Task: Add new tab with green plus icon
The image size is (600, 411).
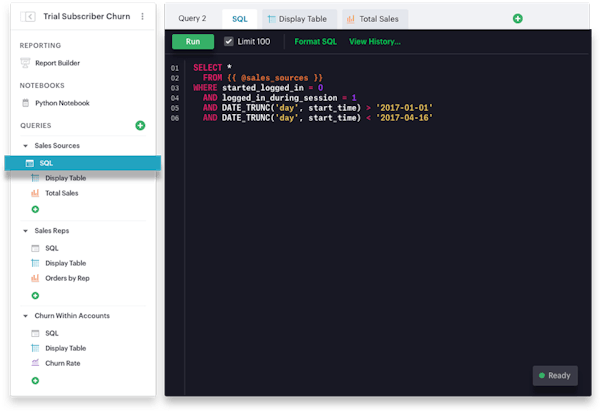Action: point(518,18)
